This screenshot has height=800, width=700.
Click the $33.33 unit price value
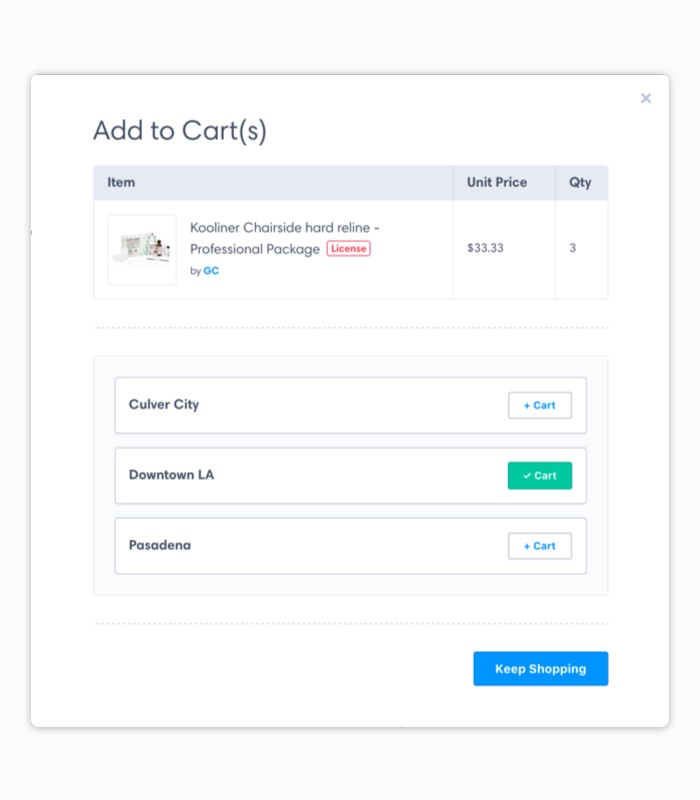pyautogui.click(x=485, y=248)
